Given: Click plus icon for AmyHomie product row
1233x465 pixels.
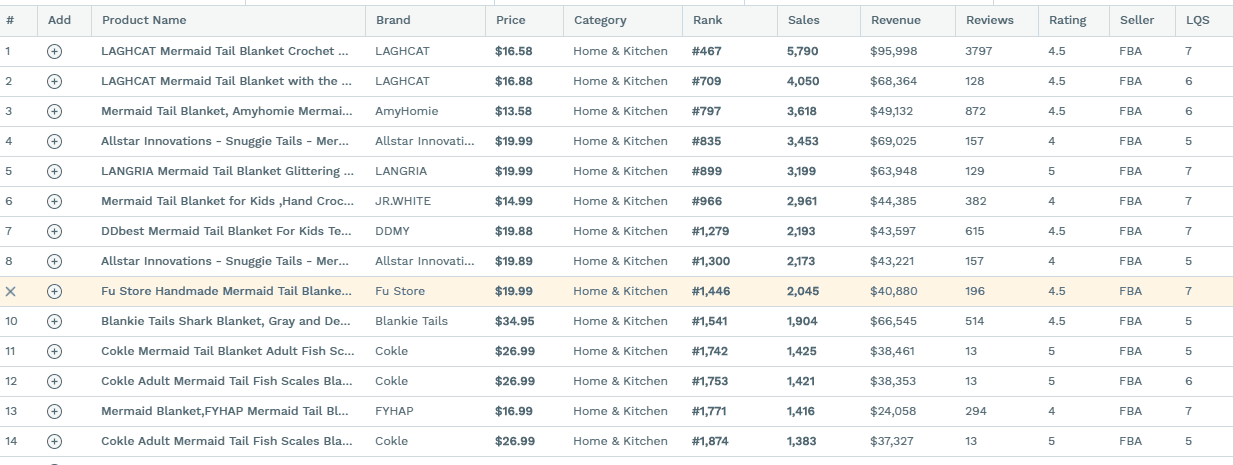Looking at the screenshot, I should pos(55,111).
